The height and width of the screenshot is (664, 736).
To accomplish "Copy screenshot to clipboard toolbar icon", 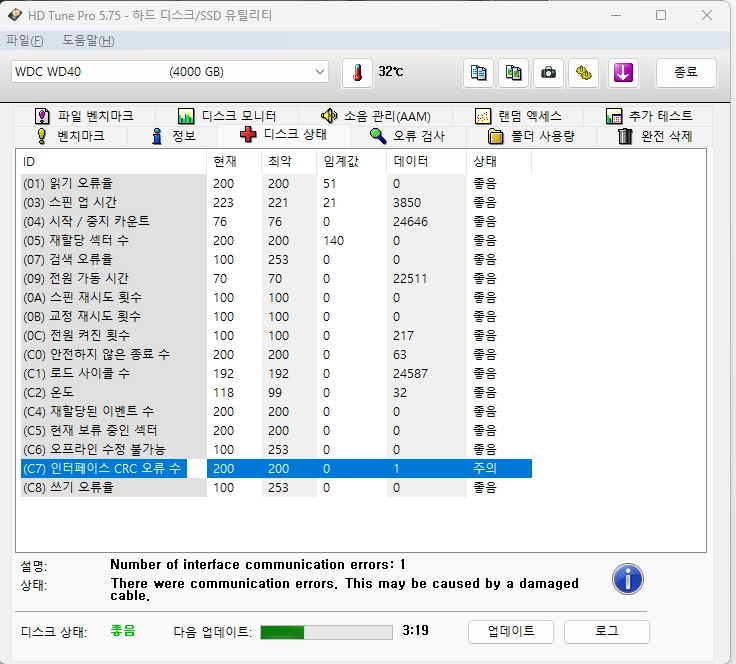I will pyautogui.click(x=514, y=73).
